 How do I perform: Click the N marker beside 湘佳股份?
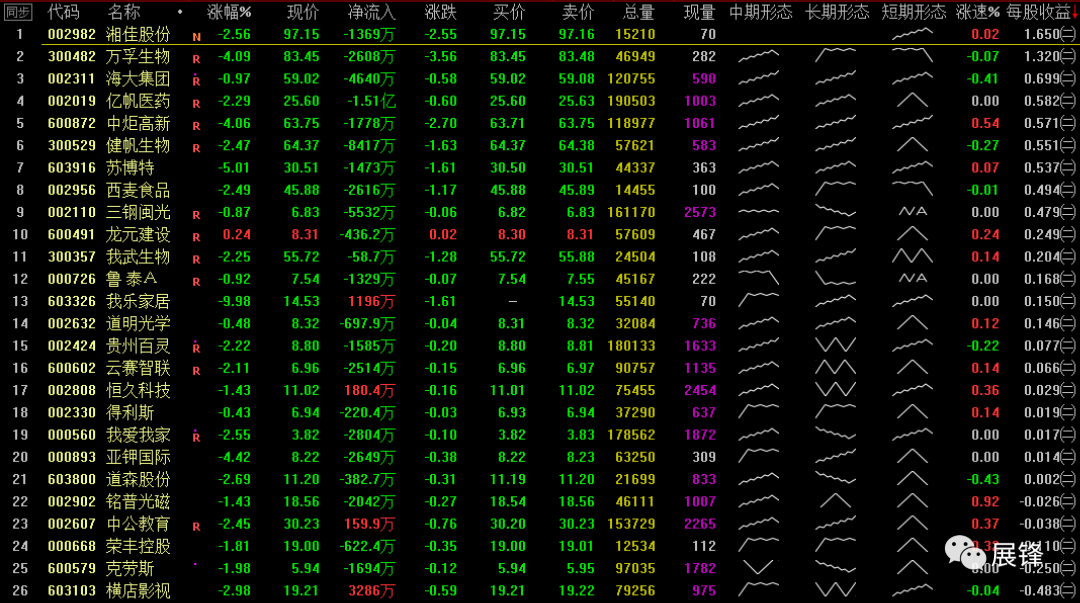coord(196,37)
